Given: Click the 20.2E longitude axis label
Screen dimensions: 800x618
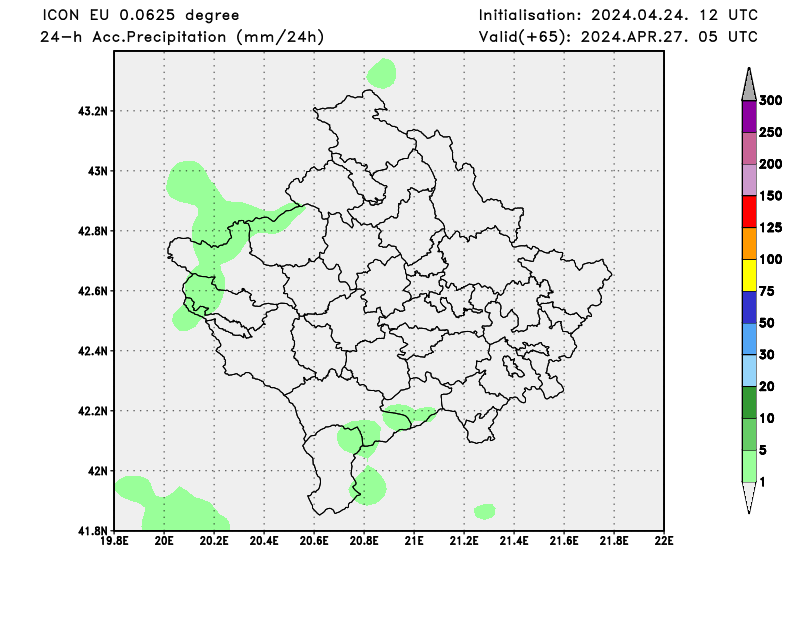Looking at the screenshot, I should coord(214,541).
